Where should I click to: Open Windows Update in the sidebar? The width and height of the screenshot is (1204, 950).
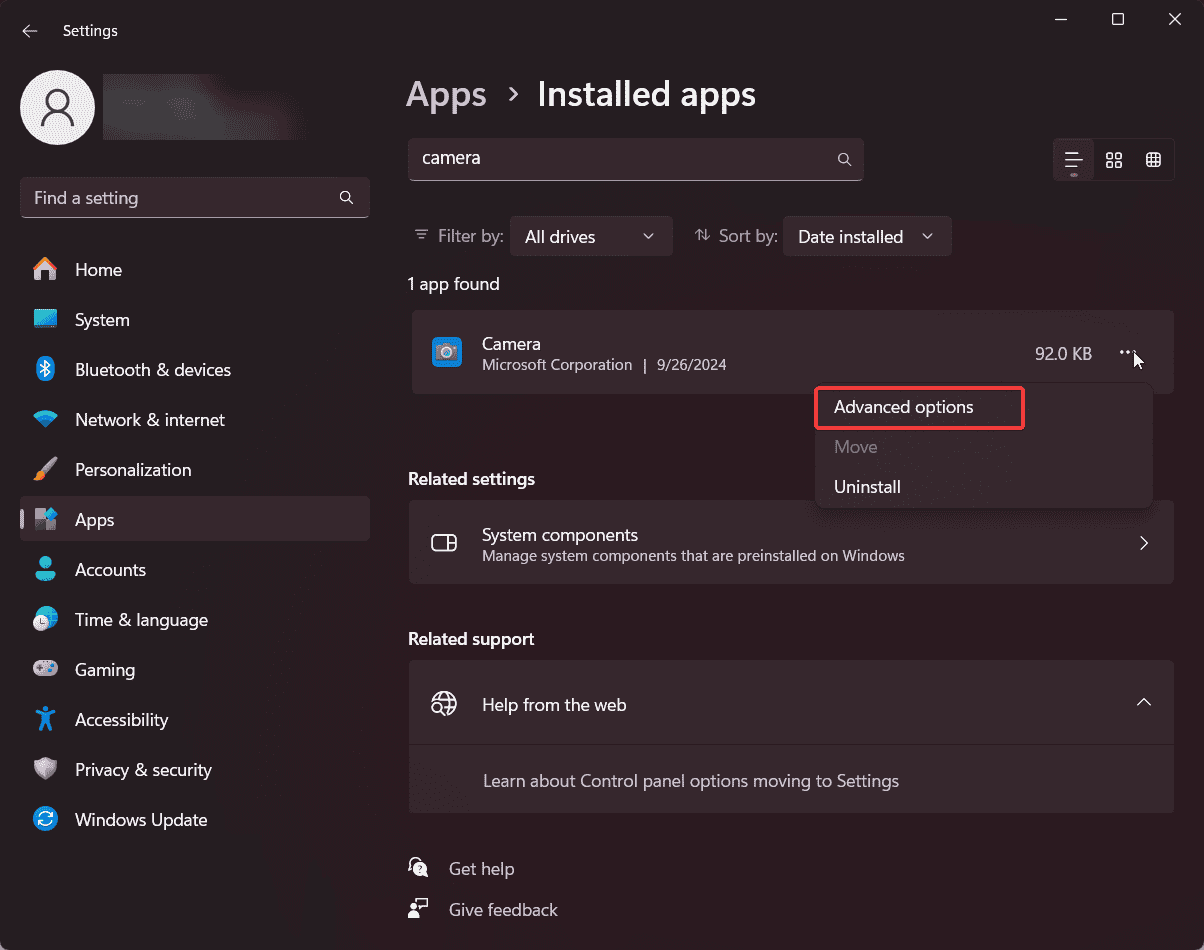[140, 820]
